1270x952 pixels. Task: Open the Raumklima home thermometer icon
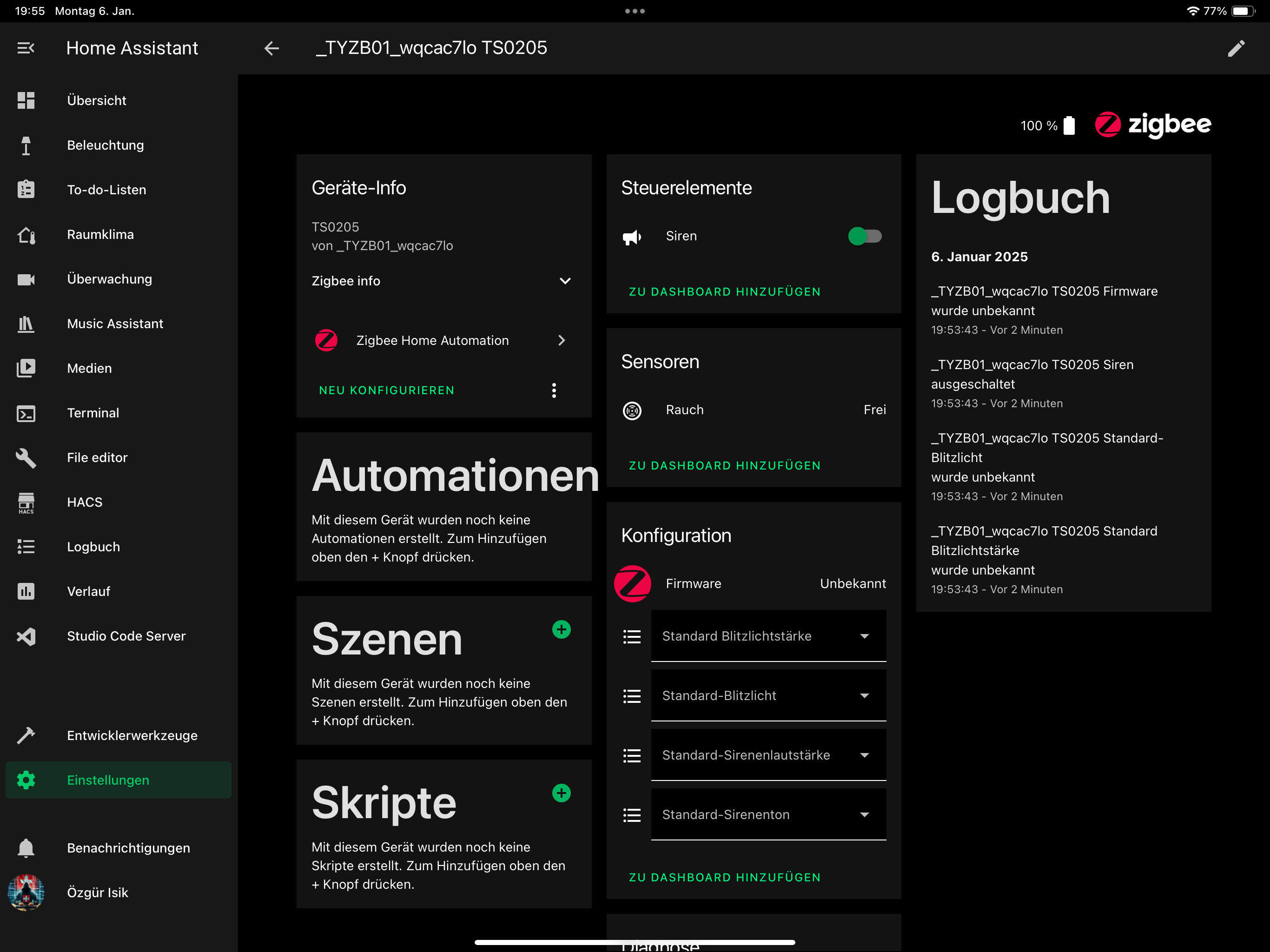[26, 234]
